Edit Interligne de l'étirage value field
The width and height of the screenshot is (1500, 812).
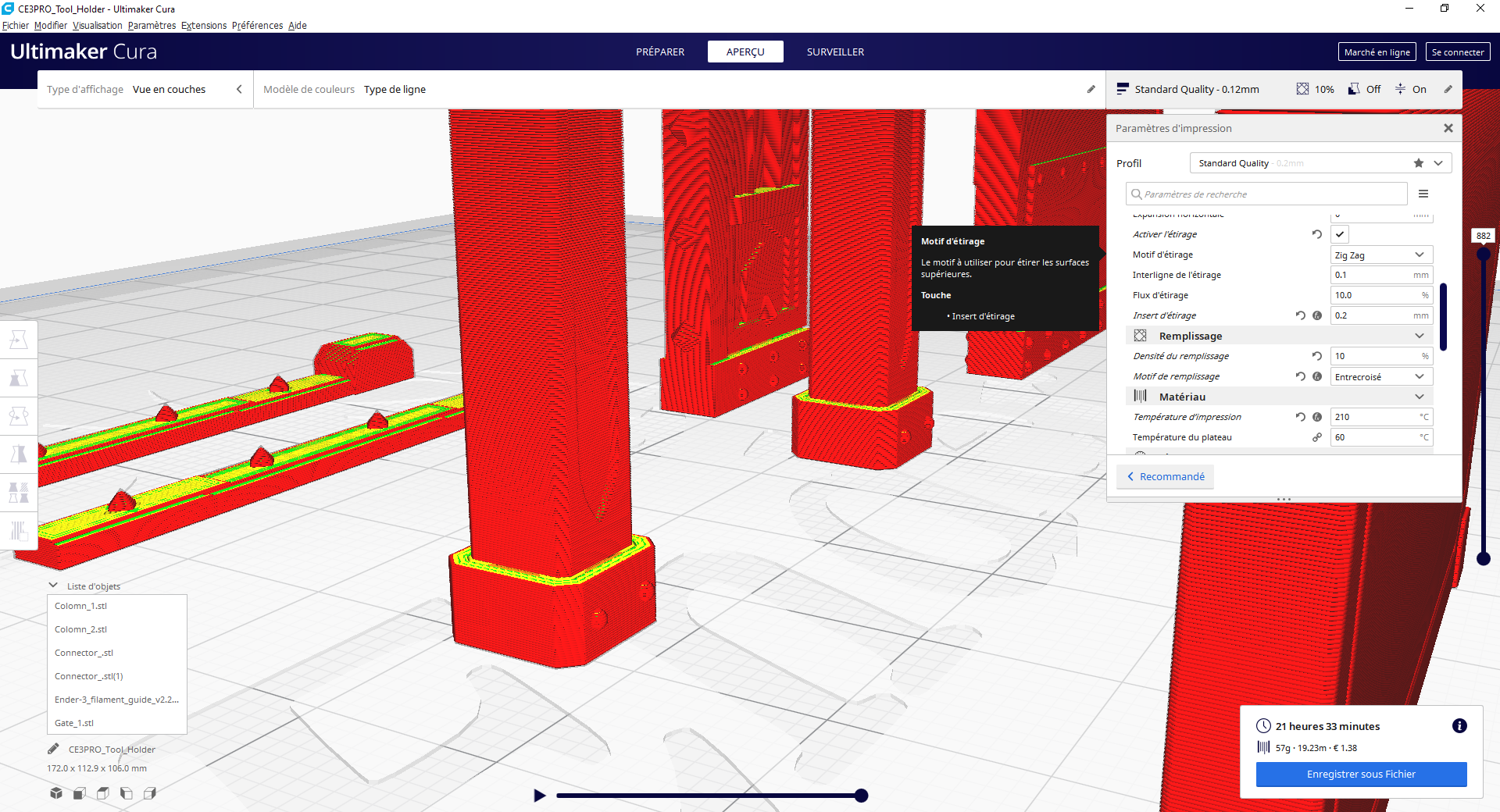[1381, 275]
